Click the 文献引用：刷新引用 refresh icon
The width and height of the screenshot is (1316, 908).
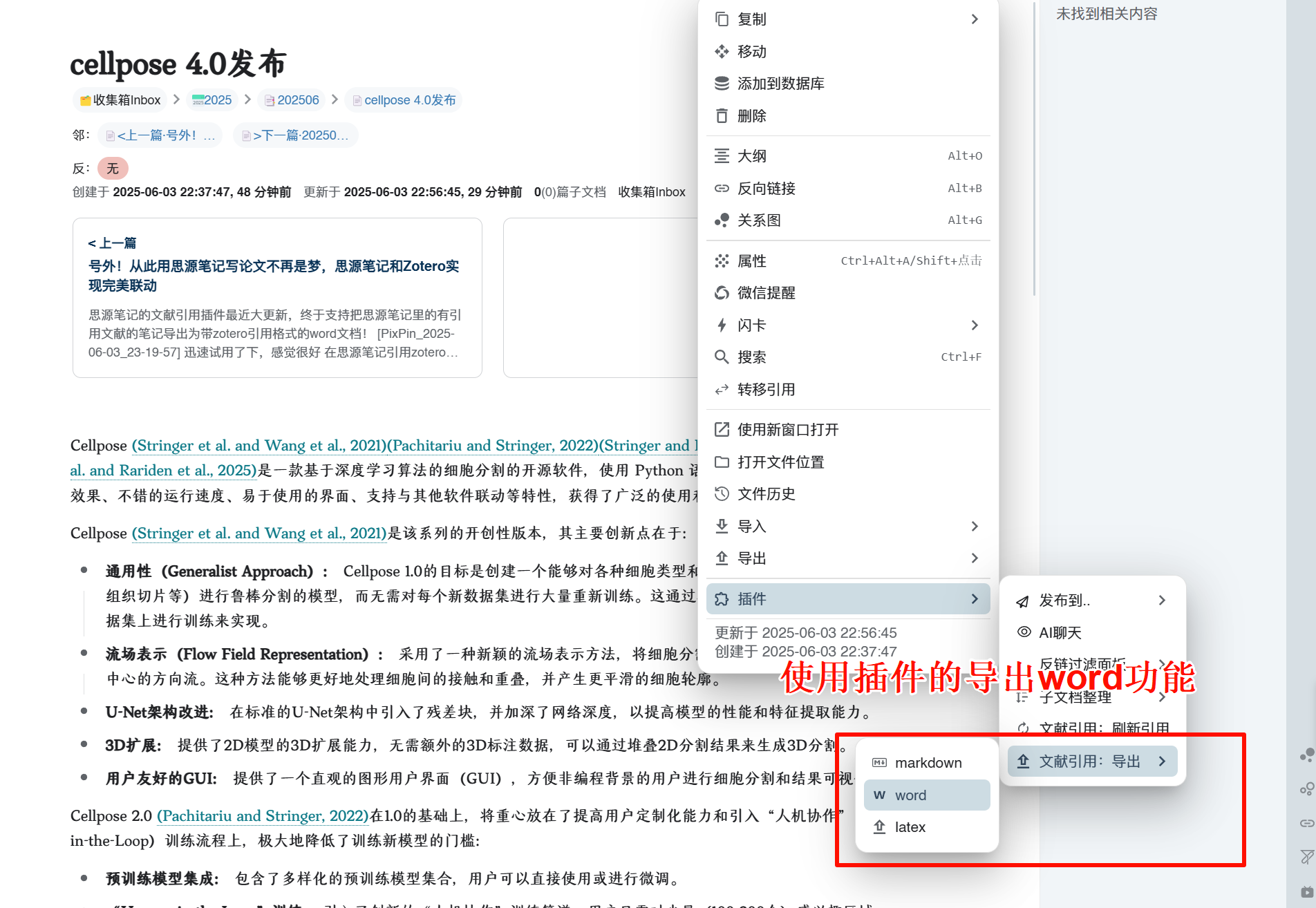pos(1024,728)
